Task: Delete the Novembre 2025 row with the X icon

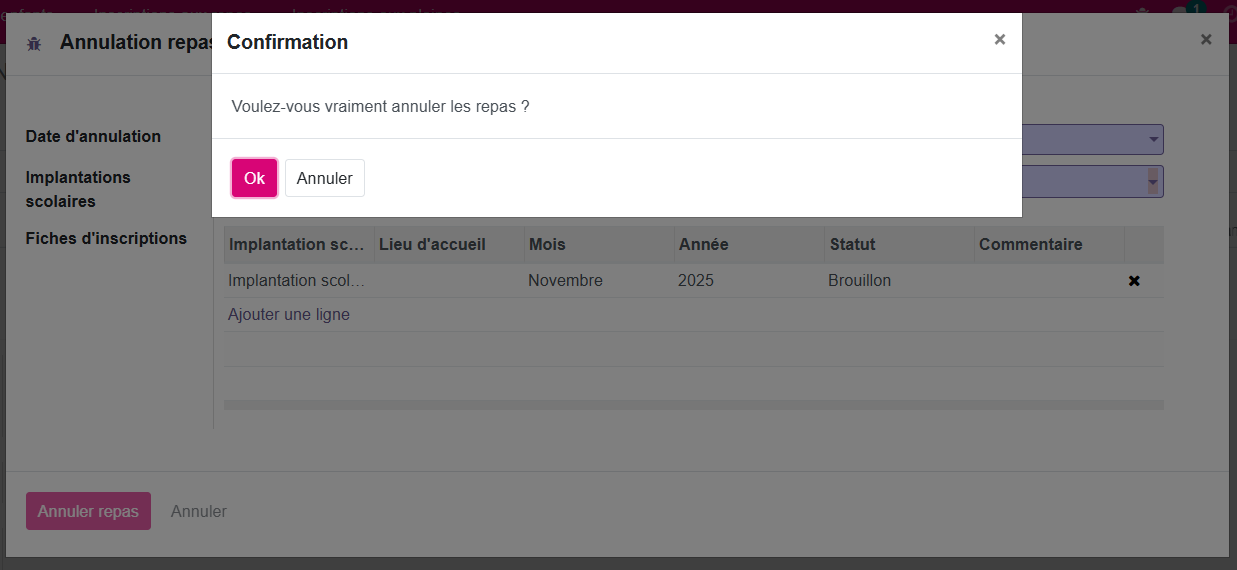Action: tap(1134, 281)
